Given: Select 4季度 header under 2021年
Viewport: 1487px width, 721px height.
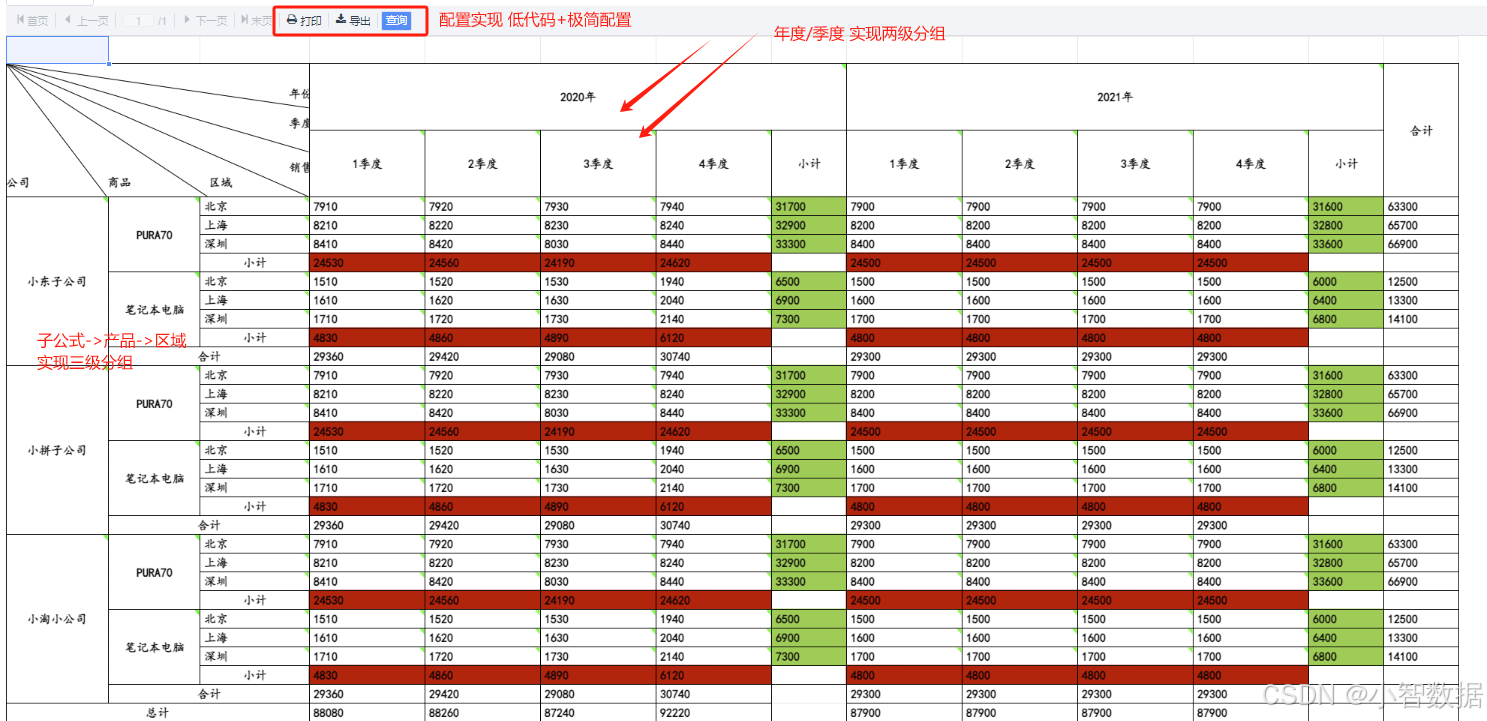Looking at the screenshot, I should 1251,163.
